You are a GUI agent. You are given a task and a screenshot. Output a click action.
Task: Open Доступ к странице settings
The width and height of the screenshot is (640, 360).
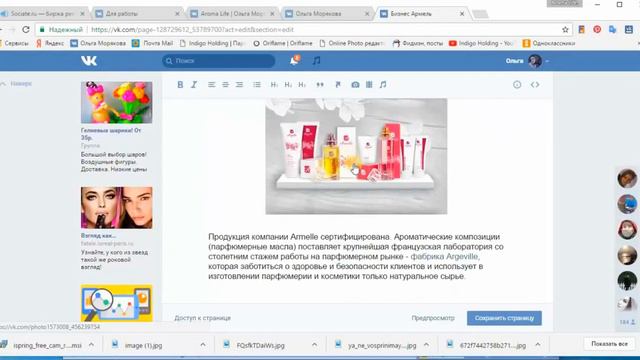click(202, 318)
